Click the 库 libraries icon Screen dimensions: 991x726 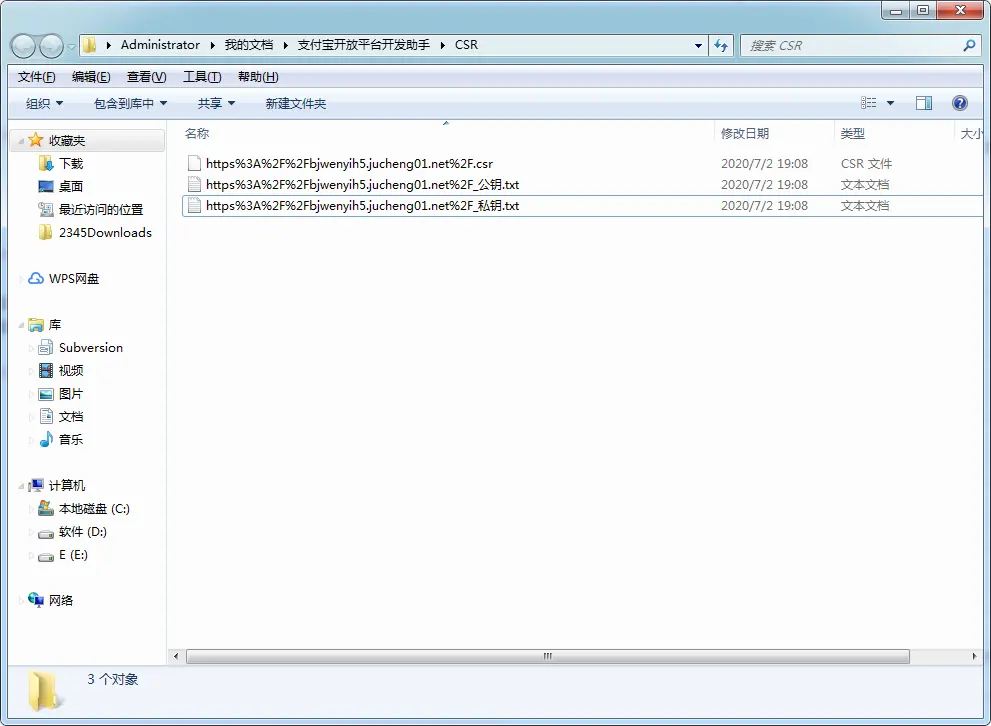pyautogui.click(x=36, y=325)
